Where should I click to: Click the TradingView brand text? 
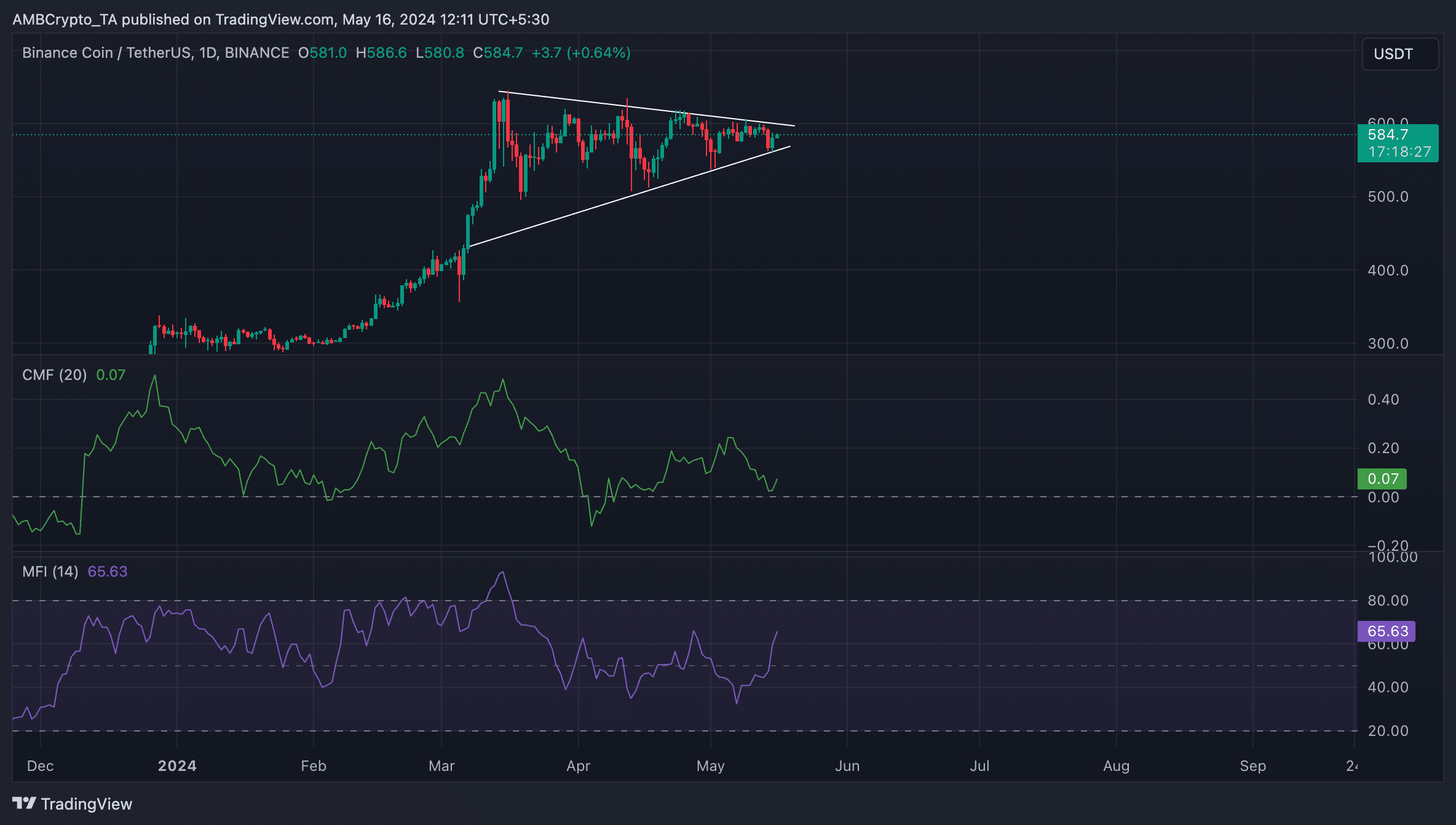tap(87, 804)
